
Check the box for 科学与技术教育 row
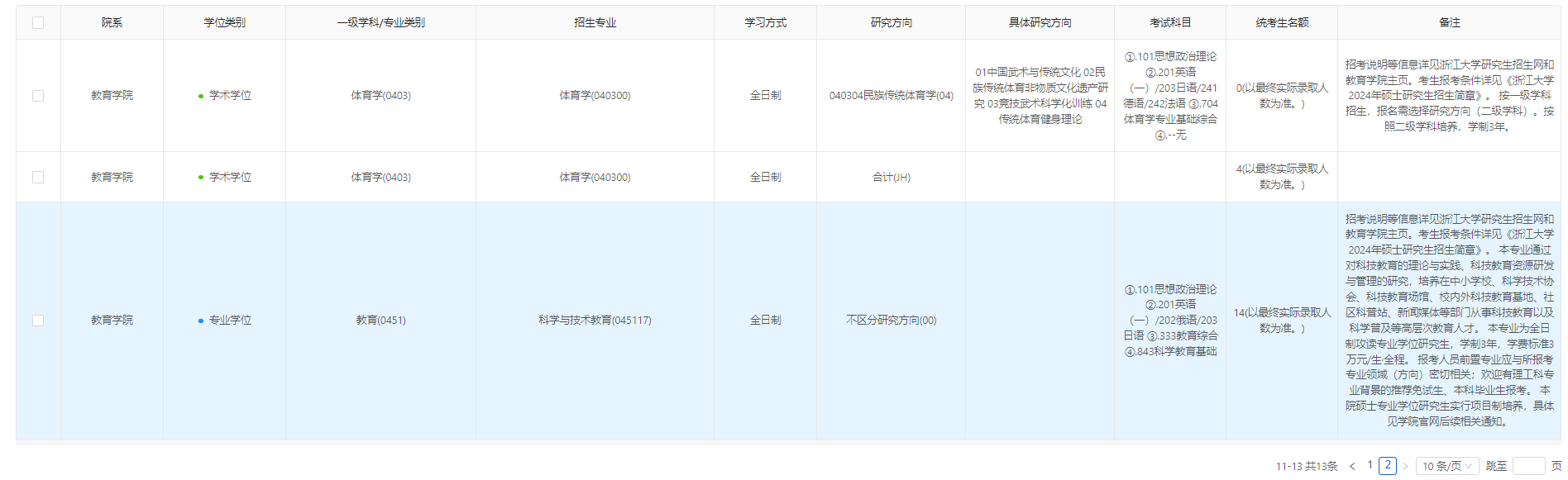38,321
